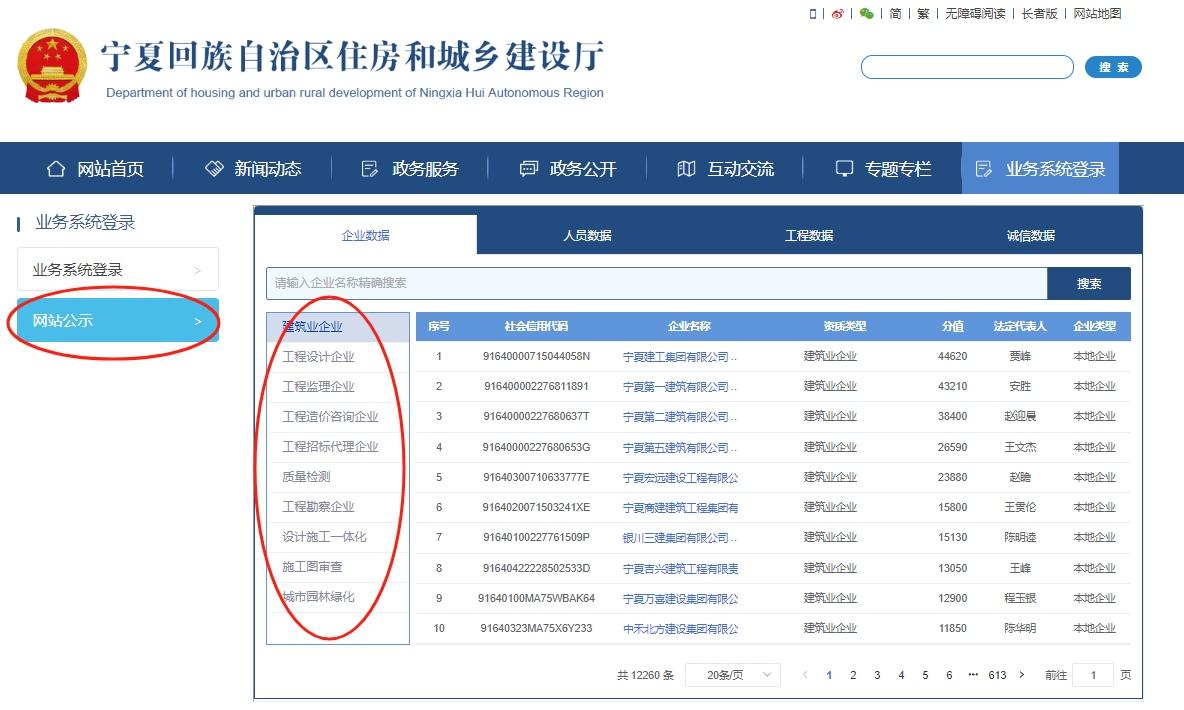
Task: Click the enterprise name search field
Action: (x=656, y=283)
